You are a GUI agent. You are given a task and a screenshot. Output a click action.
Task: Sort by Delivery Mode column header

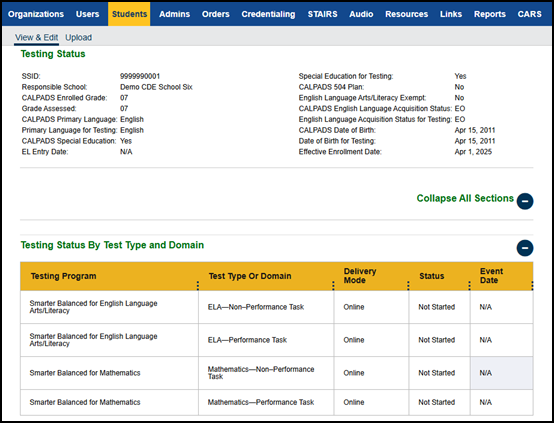coord(360,276)
